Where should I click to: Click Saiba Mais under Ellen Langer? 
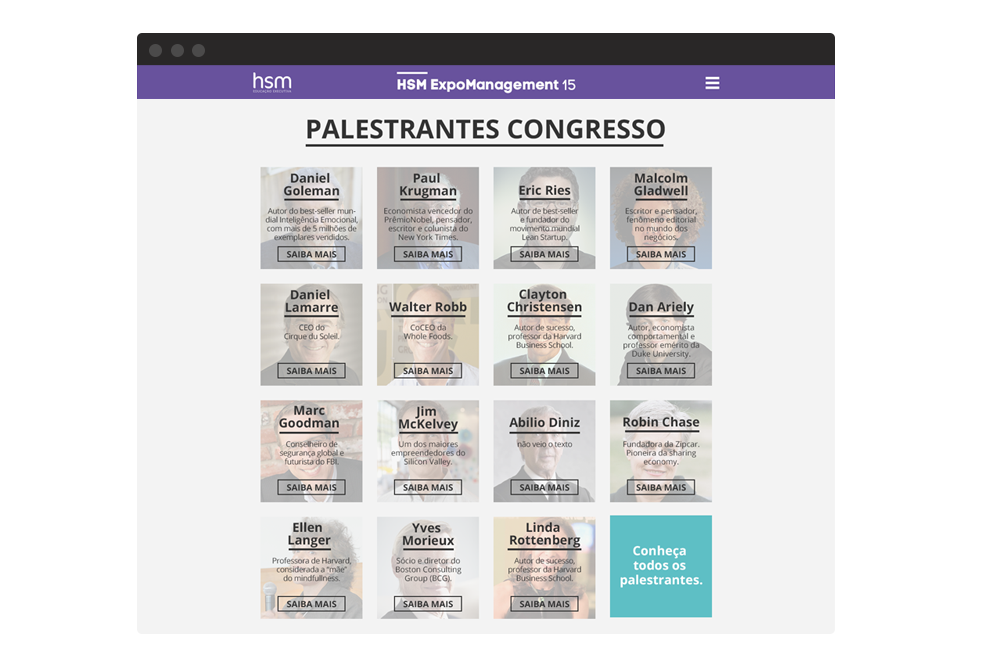[311, 604]
